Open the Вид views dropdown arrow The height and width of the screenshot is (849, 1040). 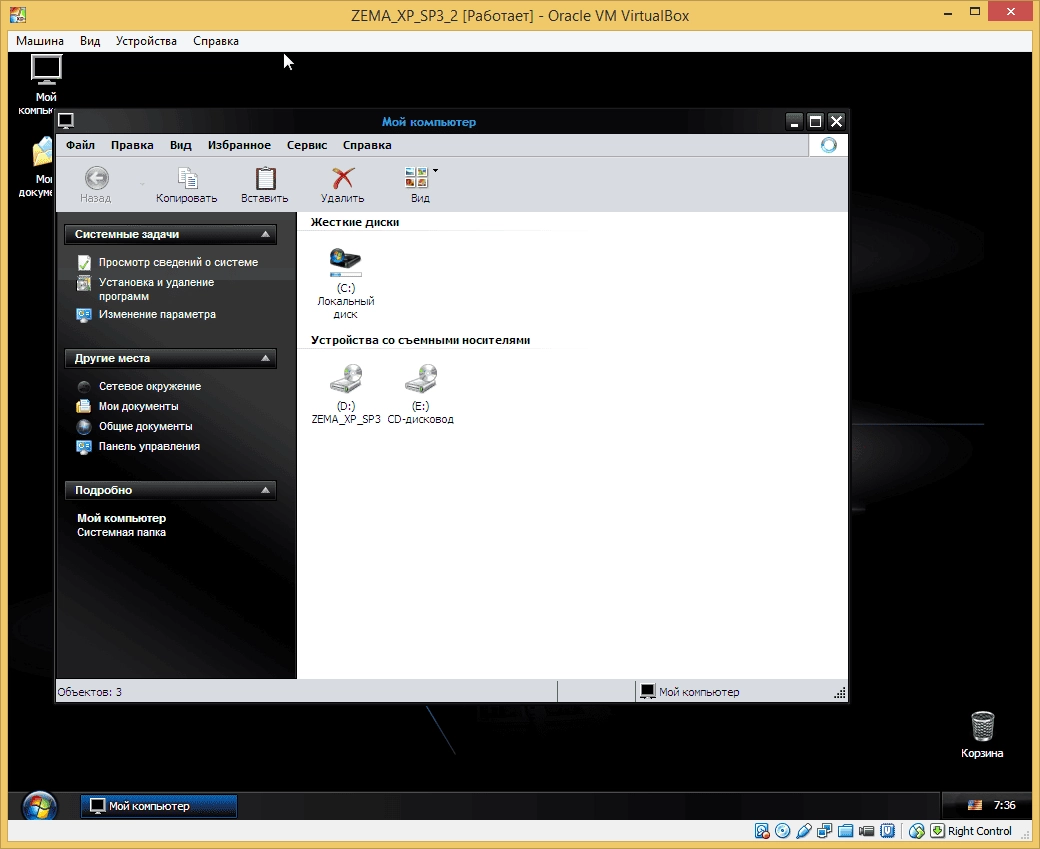point(435,171)
